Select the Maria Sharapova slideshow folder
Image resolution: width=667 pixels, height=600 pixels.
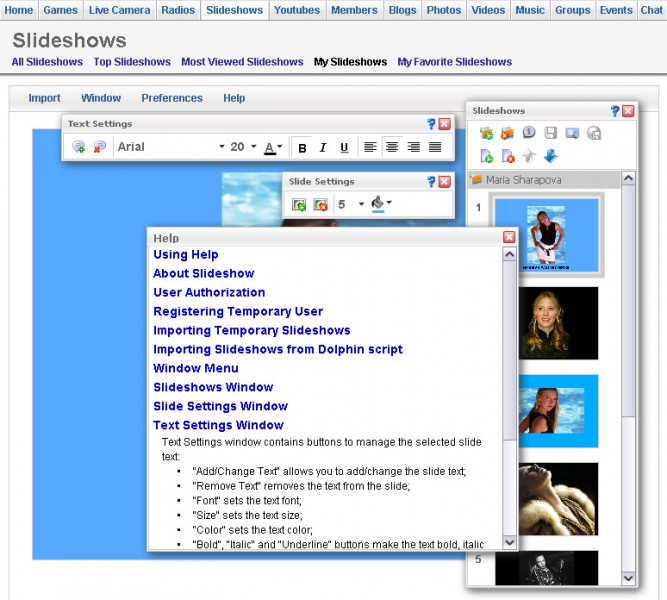(x=544, y=180)
